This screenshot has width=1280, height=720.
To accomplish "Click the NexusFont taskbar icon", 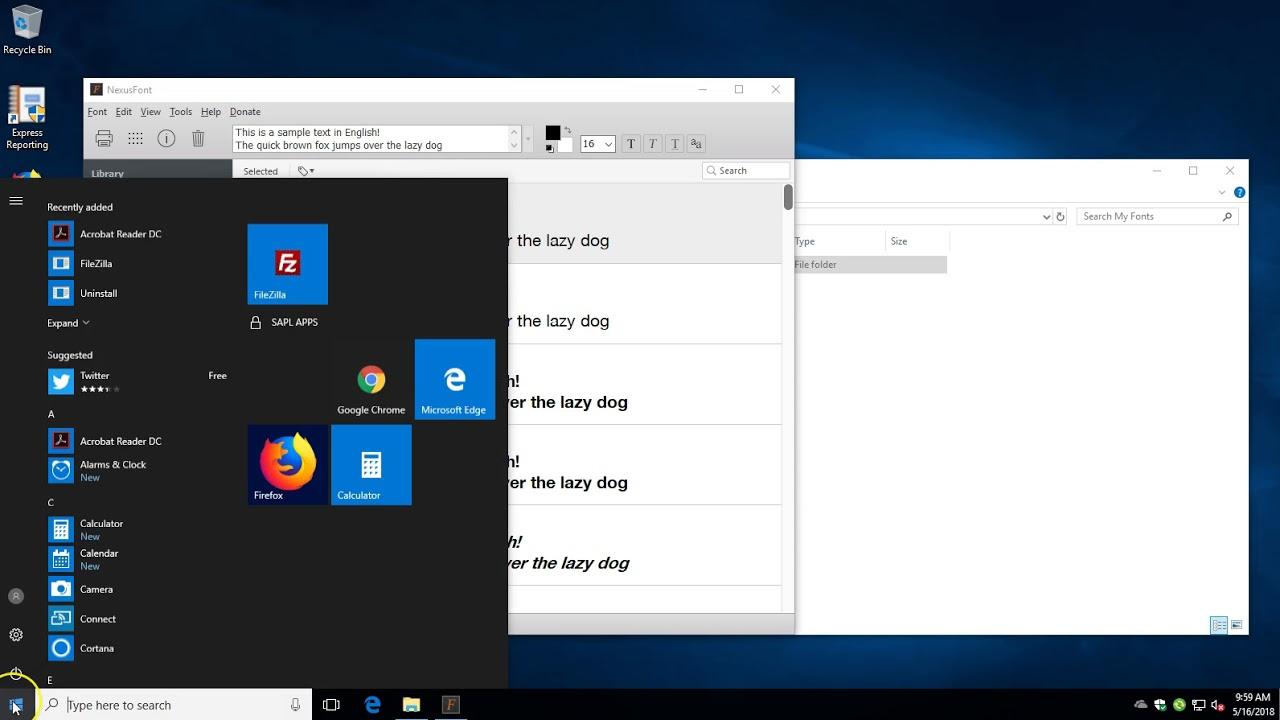I will tap(450, 705).
